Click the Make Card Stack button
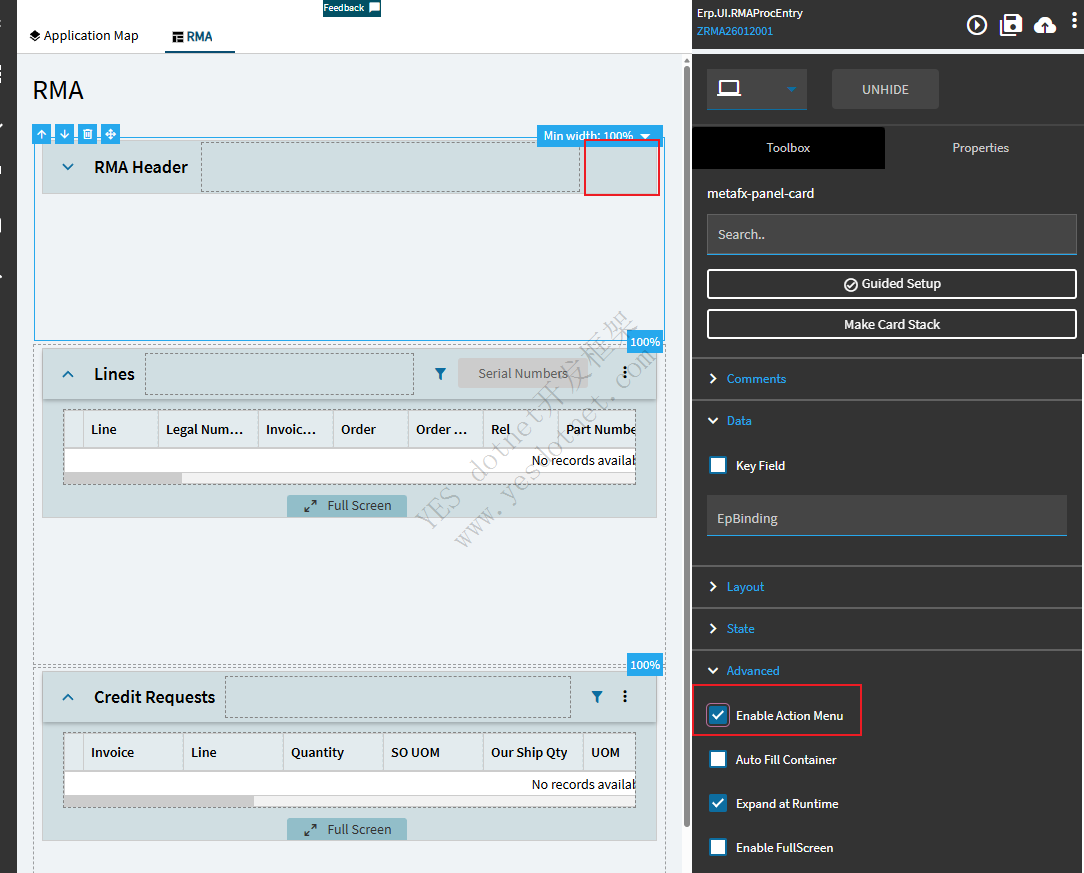The width and height of the screenshot is (1084, 873). 891,324
